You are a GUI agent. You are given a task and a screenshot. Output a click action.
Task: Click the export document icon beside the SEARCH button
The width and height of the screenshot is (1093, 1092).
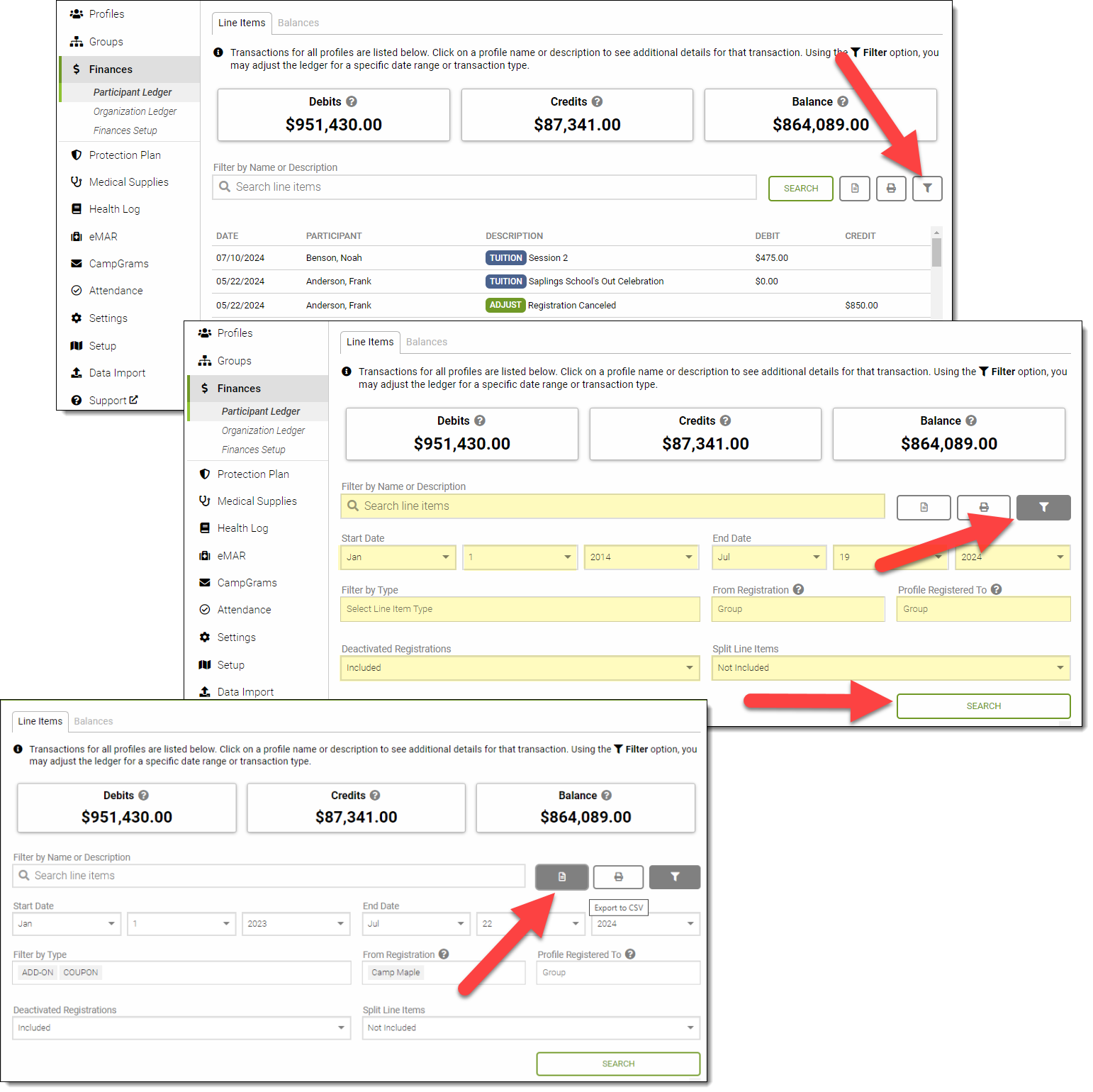coord(854,189)
